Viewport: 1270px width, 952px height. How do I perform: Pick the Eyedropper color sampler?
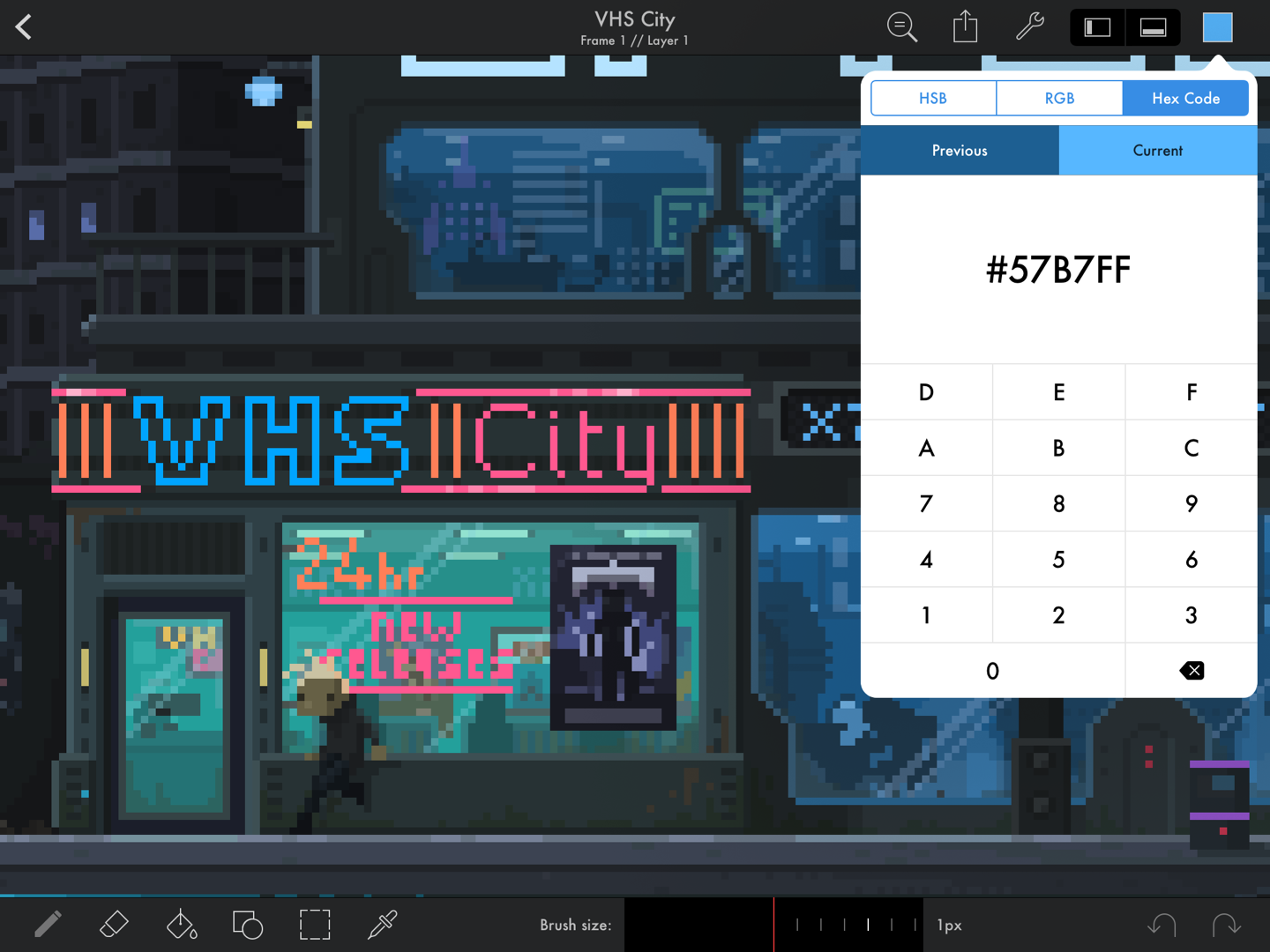click(382, 925)
